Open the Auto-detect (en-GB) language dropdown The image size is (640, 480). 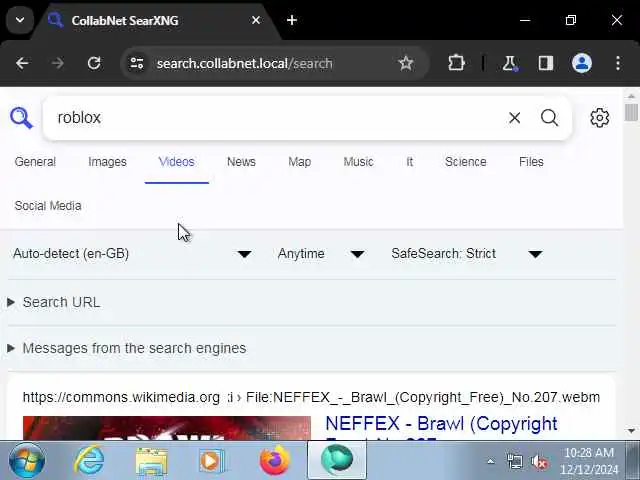(132, 254)
